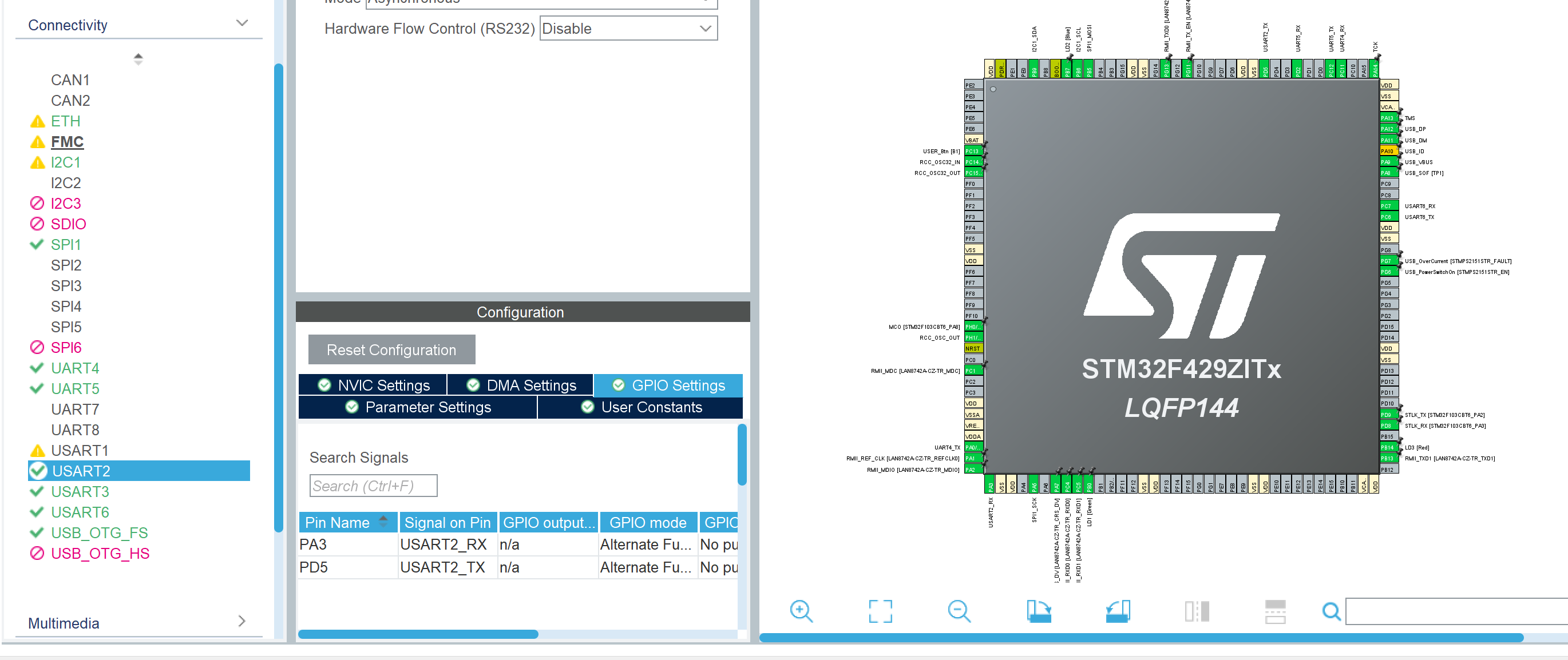This screenshot has height=660, width=1568.
Task: Click the USART1 warning triangle icon
Action: 37,451
